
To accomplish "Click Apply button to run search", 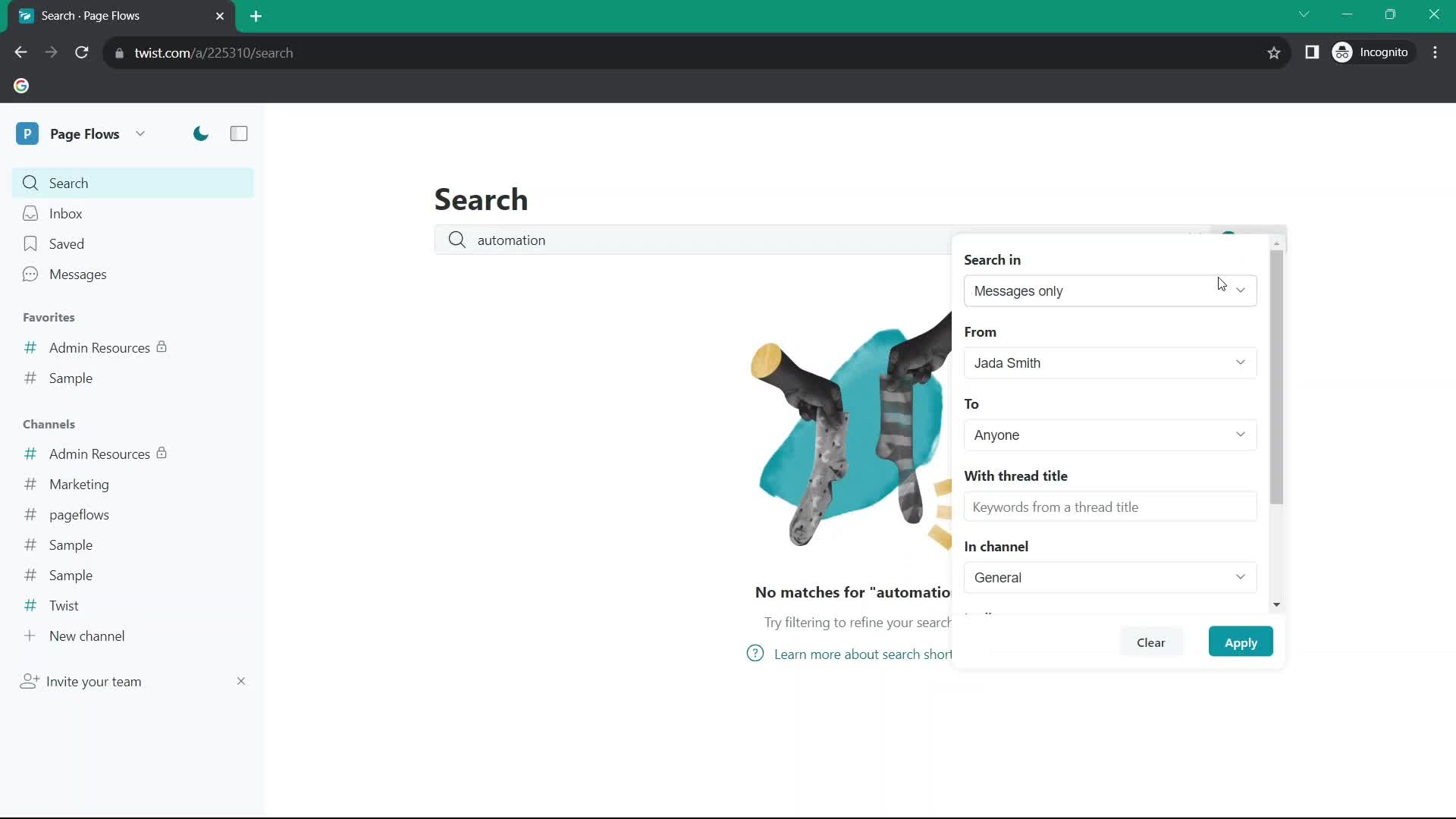I will point(1241,642).
